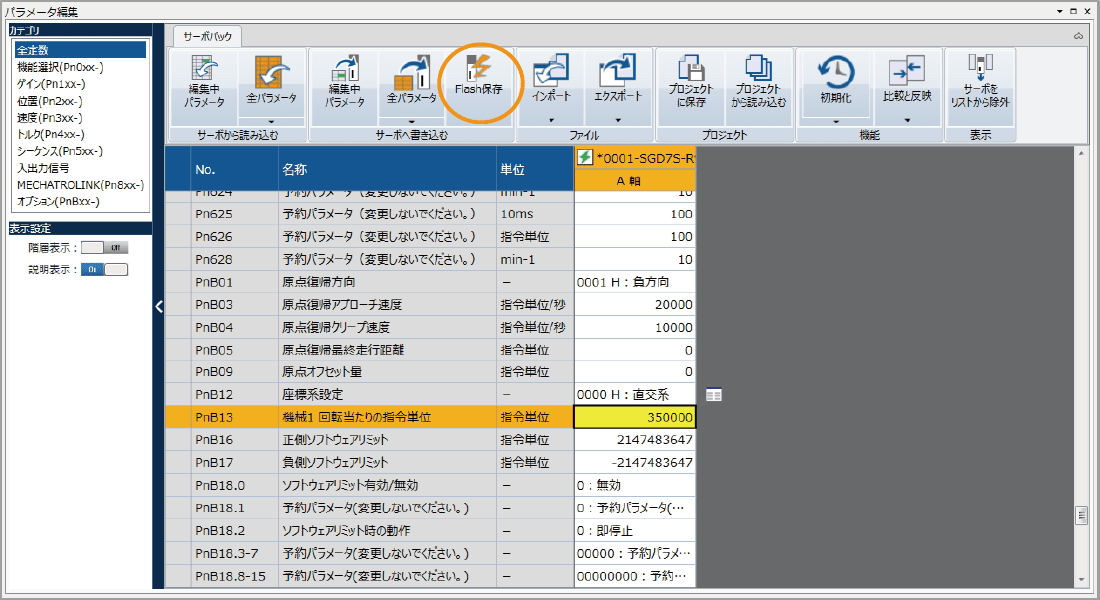Expand the 初期化 dropdown arrow
The image size is (1100, 600).
point(836,120)
